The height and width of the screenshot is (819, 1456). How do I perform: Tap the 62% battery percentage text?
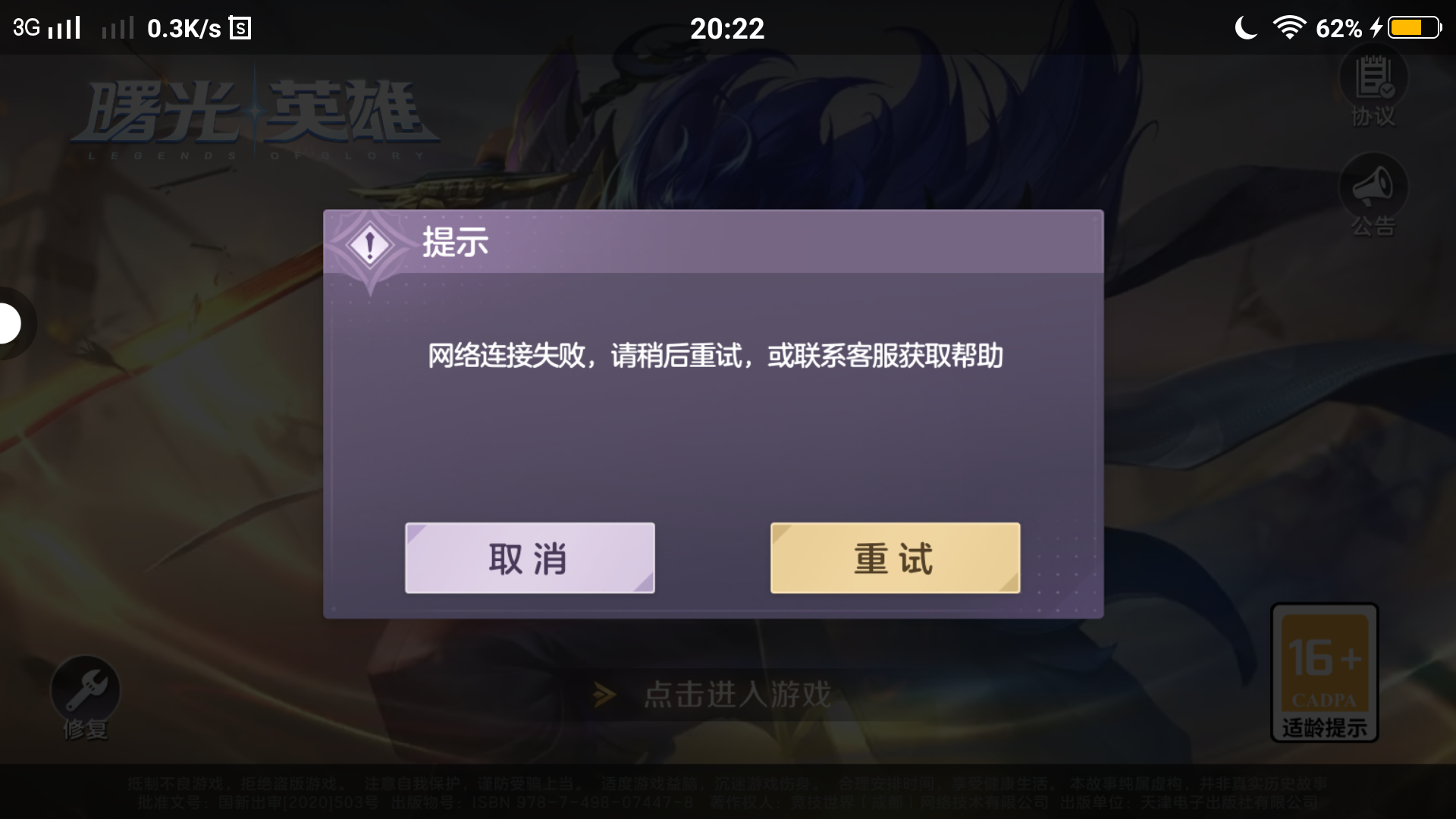pos(1338,29)
